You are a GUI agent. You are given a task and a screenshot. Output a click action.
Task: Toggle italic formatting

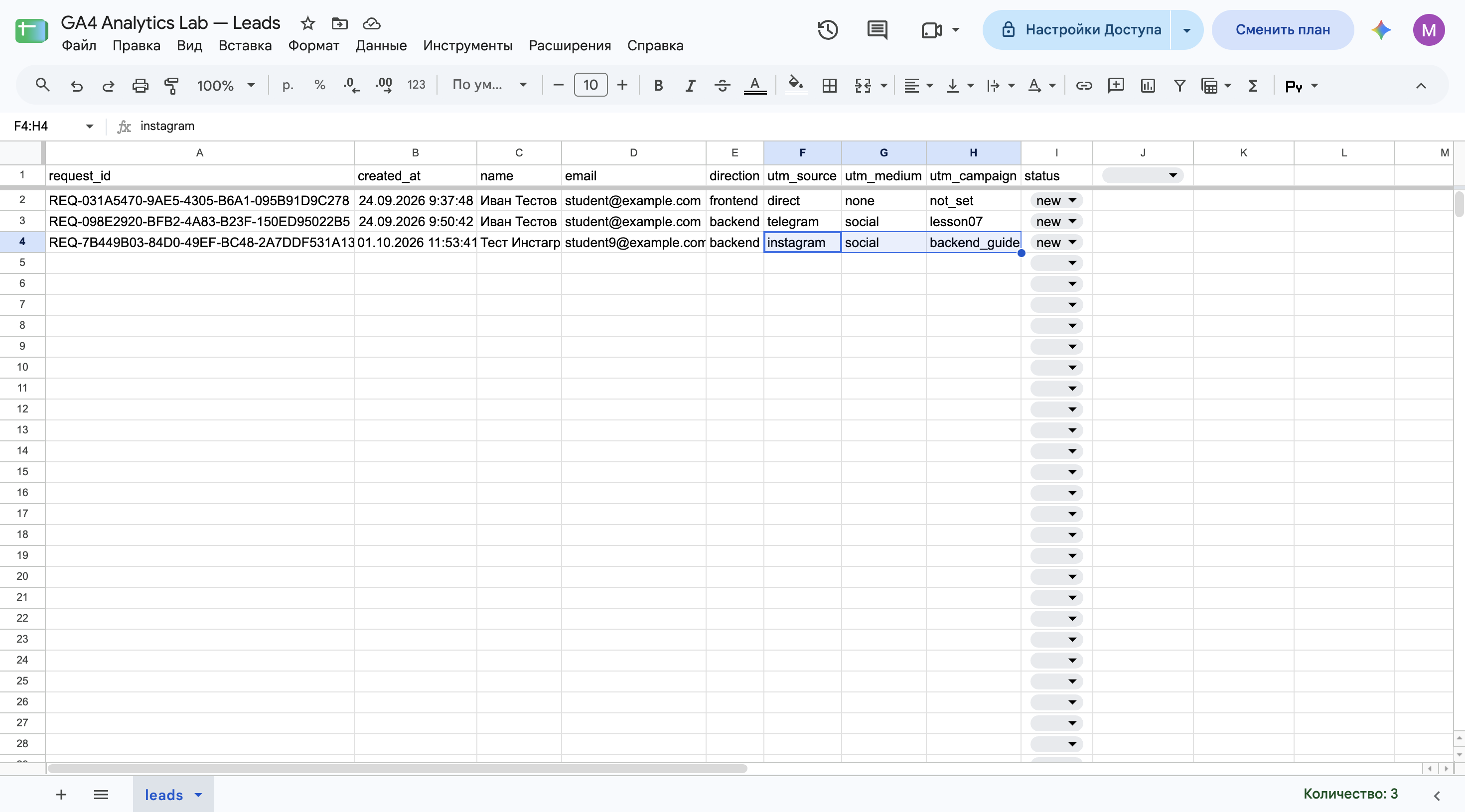pos(690,86)
